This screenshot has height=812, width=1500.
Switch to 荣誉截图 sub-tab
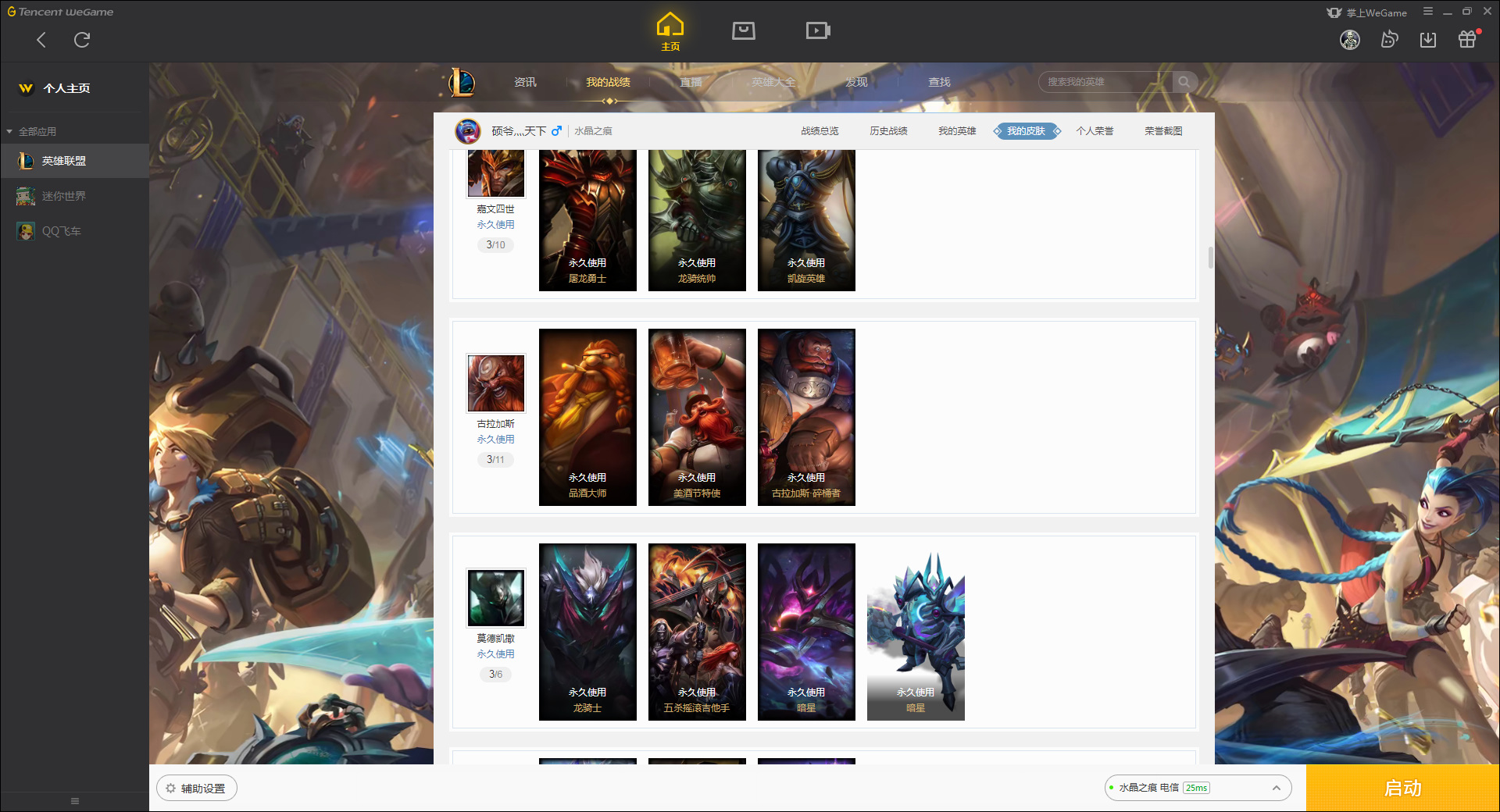coord(1163,131)
